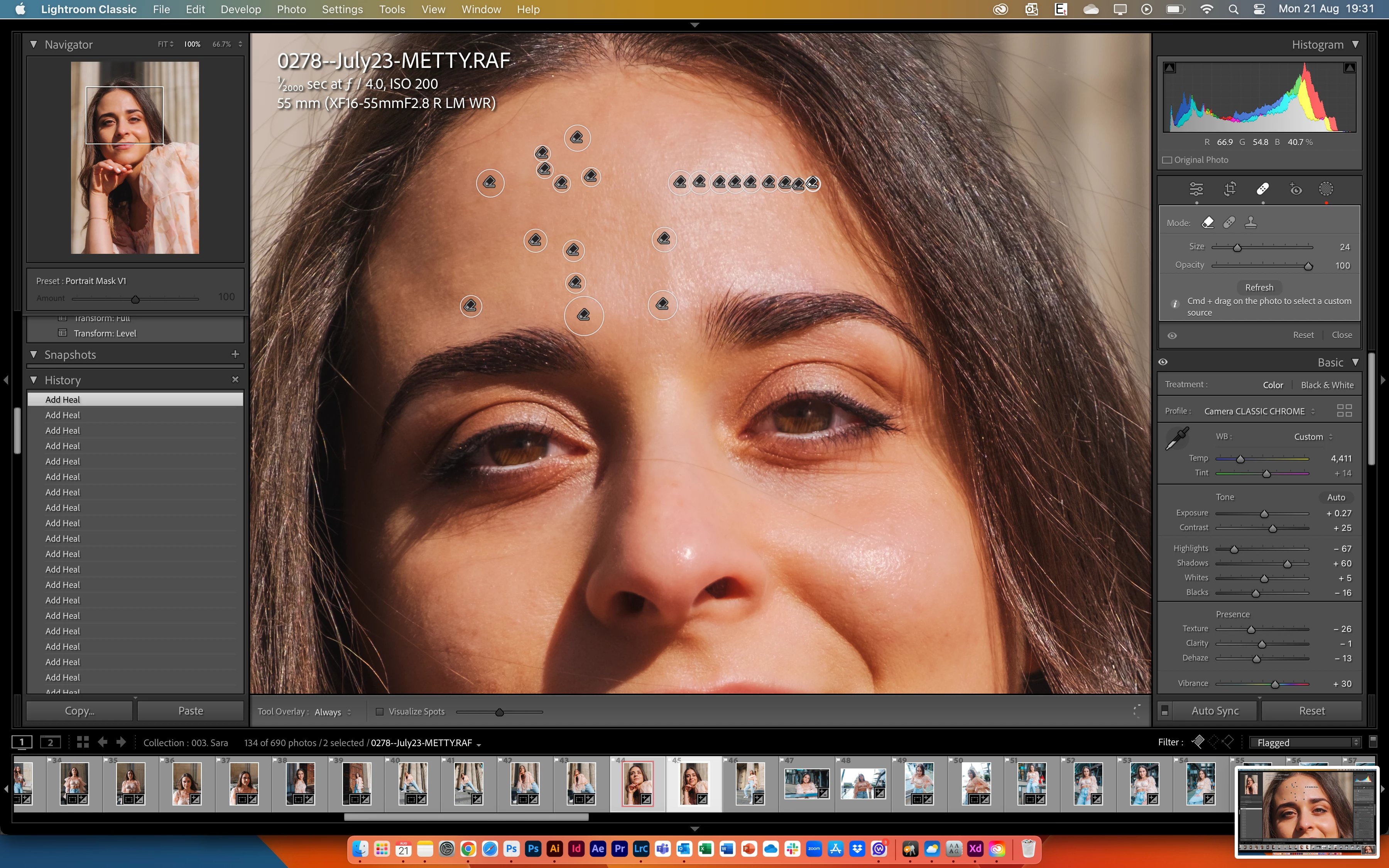
Task: Open the Red Eye Correction tool
Action: (x=1296, y=189)
